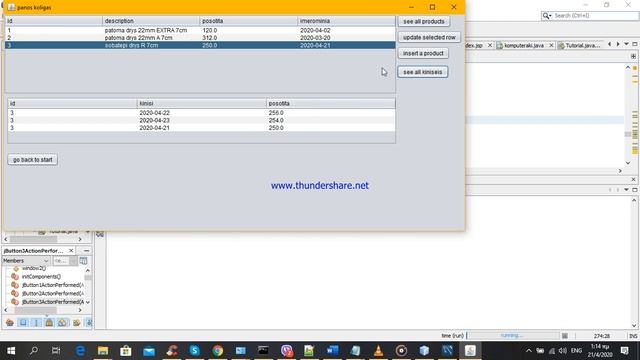The height and width of the screenshot is (360, 640).
Task: Select jButton1ActionPerformed in Navigator
Action: [52, 285]
